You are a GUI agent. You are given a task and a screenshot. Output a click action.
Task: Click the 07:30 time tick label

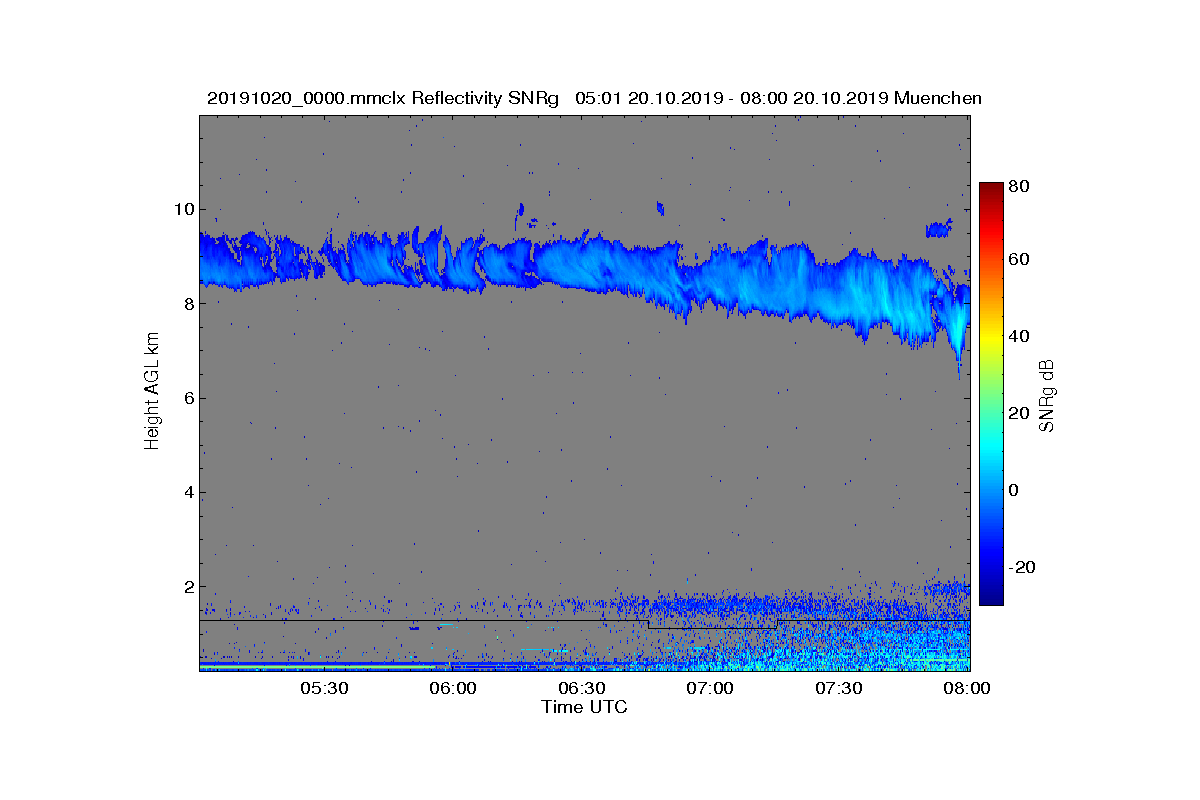pos(840,689)
